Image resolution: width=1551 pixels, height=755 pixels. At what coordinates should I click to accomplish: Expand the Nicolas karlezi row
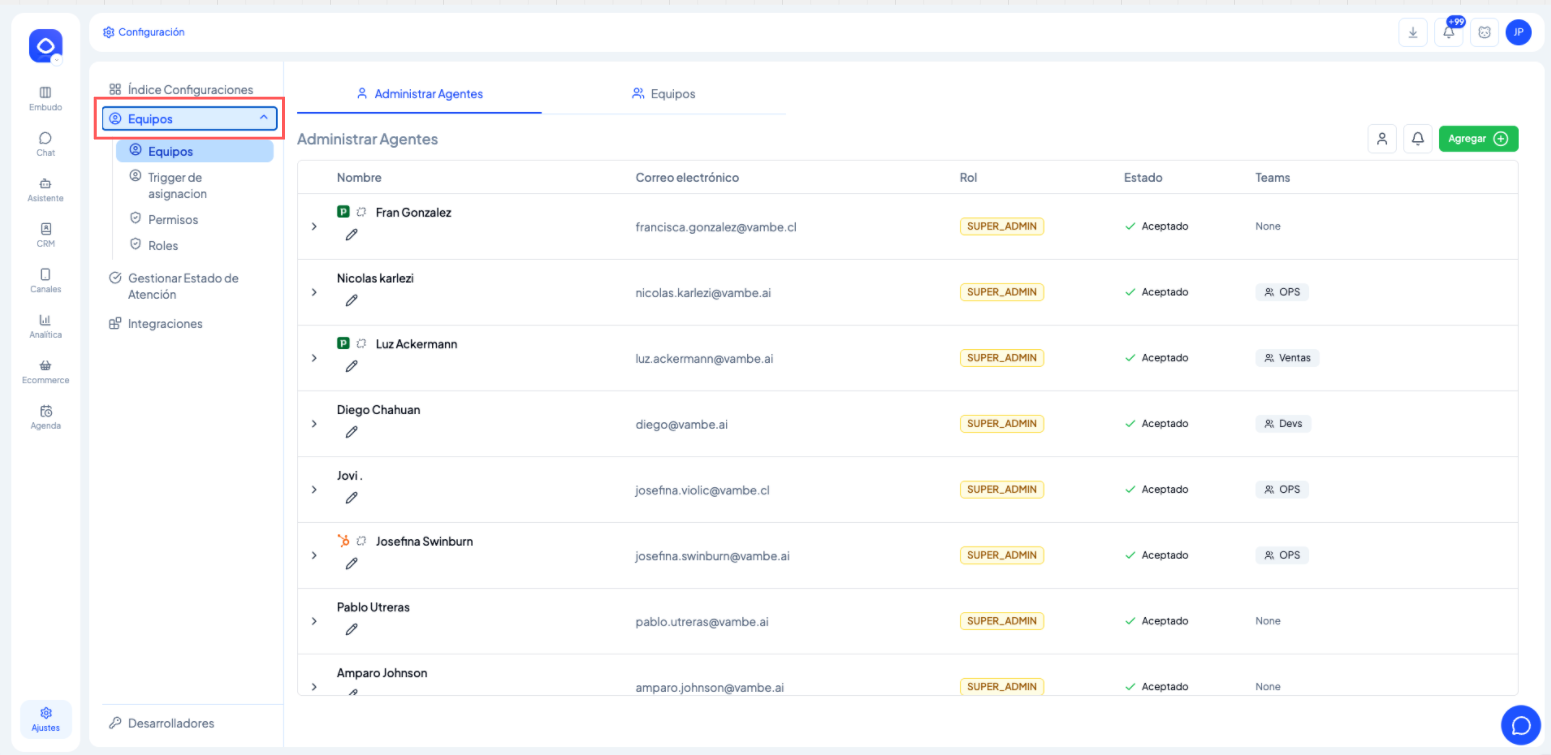(x=314, y=292)
